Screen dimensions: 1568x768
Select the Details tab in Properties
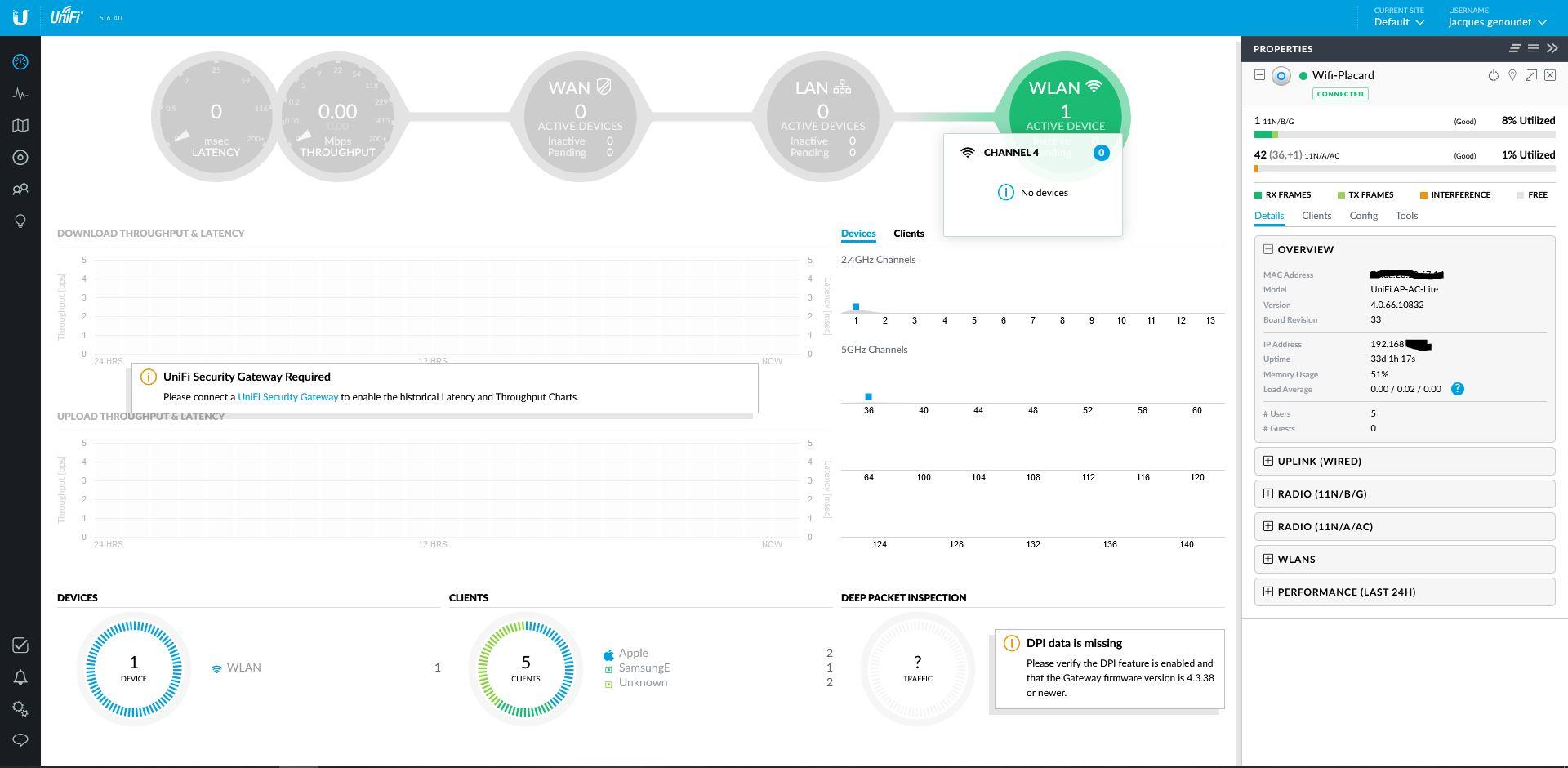(x=1269, y=216)
